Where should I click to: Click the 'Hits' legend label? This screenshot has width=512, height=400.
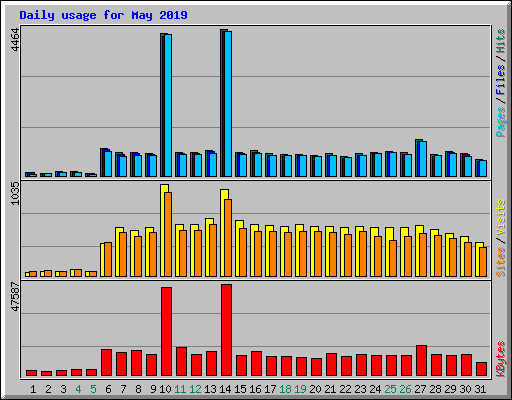click(x=501, y=41)
